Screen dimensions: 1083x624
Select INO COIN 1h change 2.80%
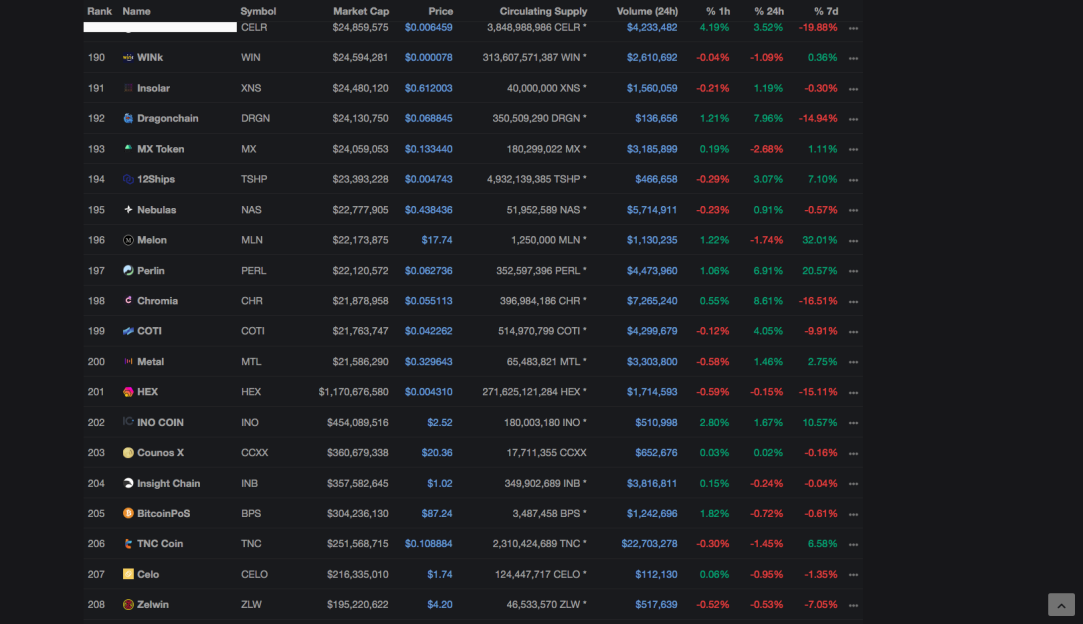[x=714, y=422]
